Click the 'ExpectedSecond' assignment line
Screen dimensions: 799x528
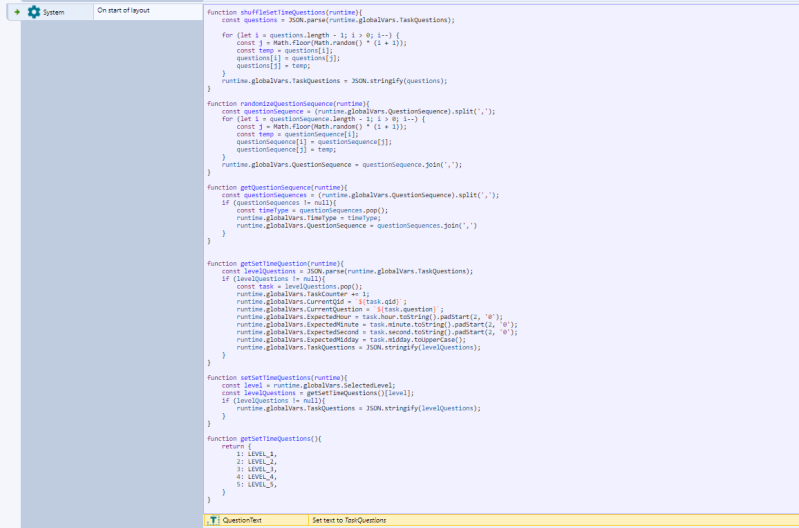click(x=377, y=332)
